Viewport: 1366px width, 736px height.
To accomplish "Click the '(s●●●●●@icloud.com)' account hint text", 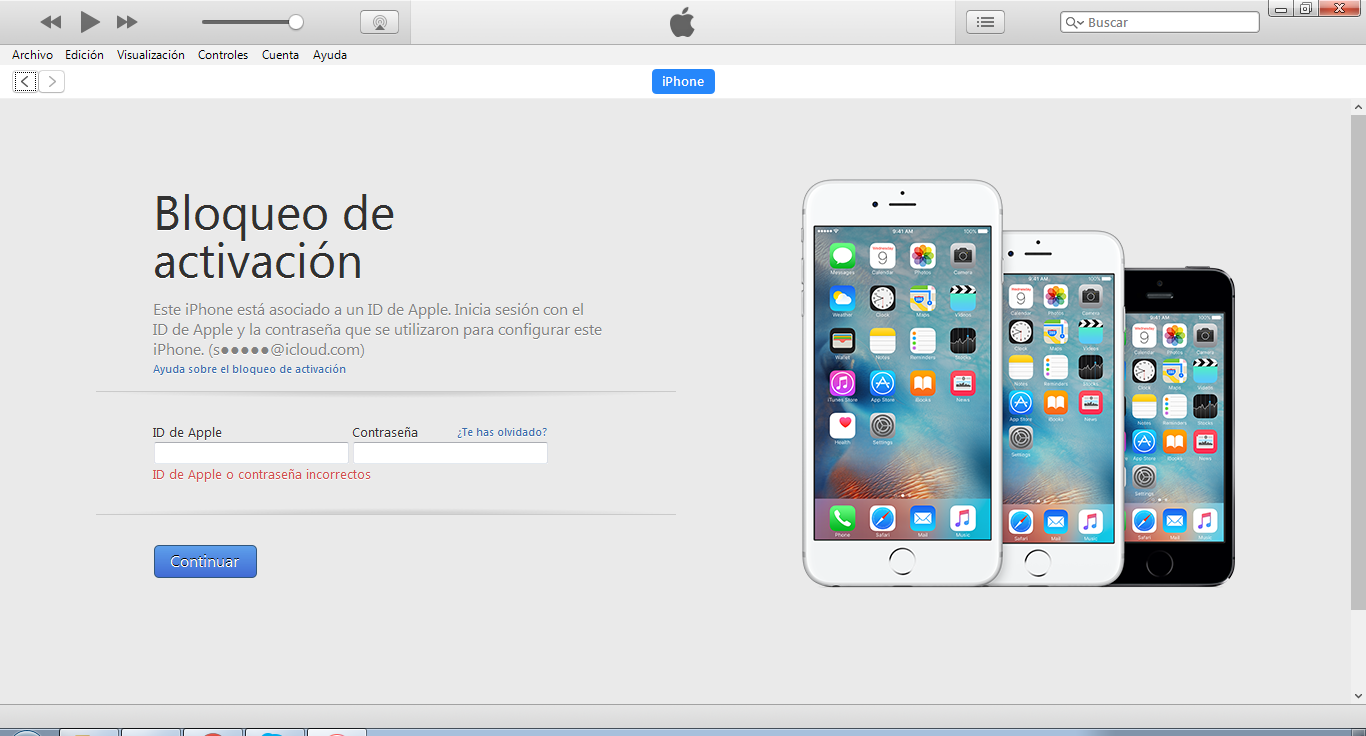I will tap(287, 350).
